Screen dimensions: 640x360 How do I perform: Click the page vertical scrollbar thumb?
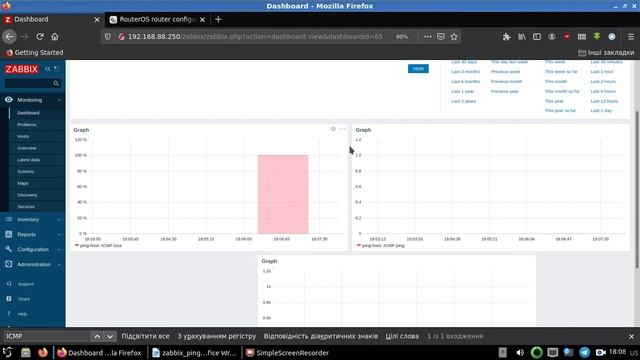[x=637, y=189]
